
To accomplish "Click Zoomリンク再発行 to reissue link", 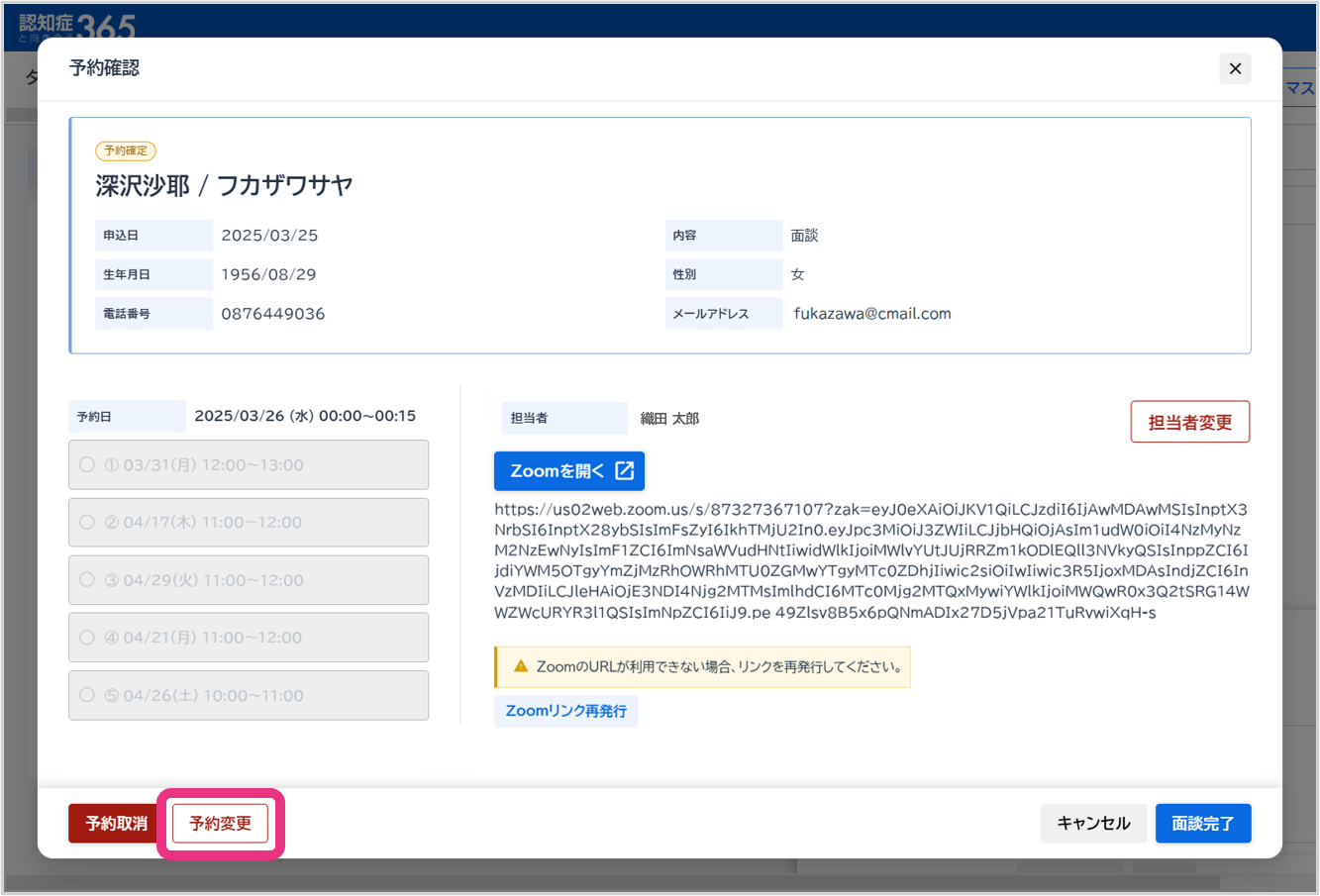I will [565, 711].
